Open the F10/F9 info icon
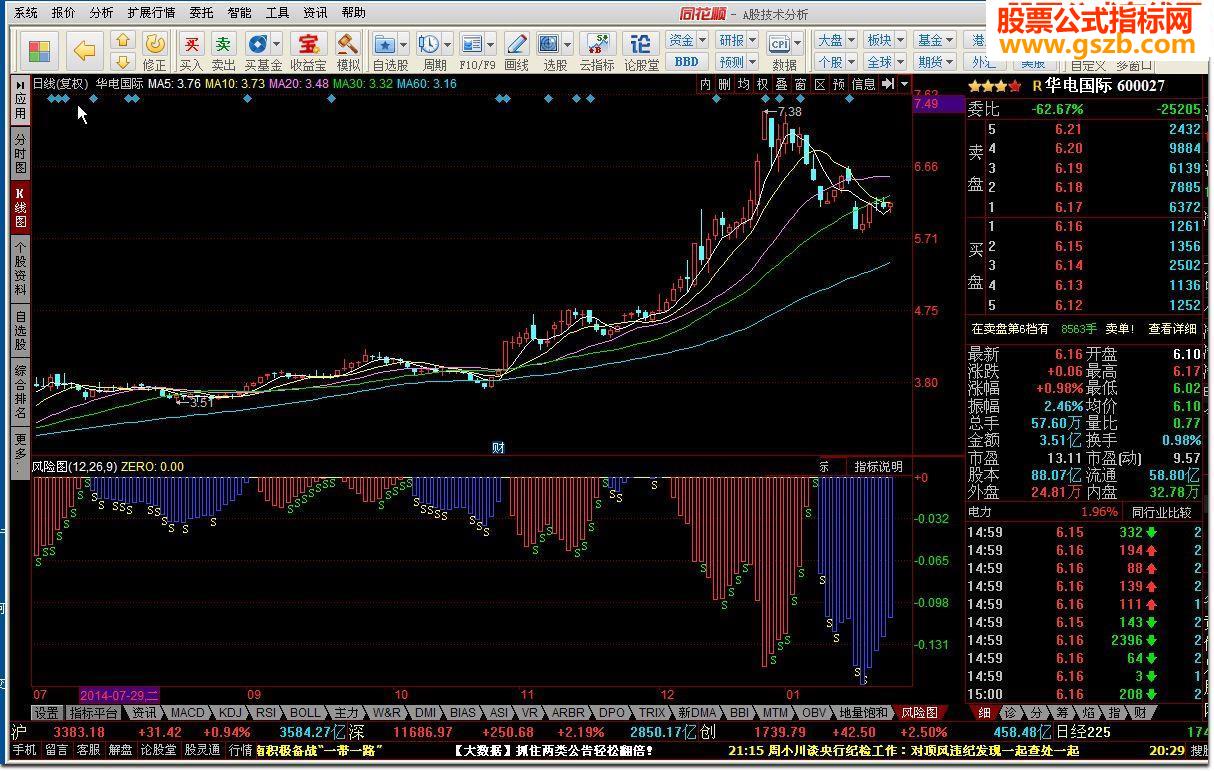 476,51
